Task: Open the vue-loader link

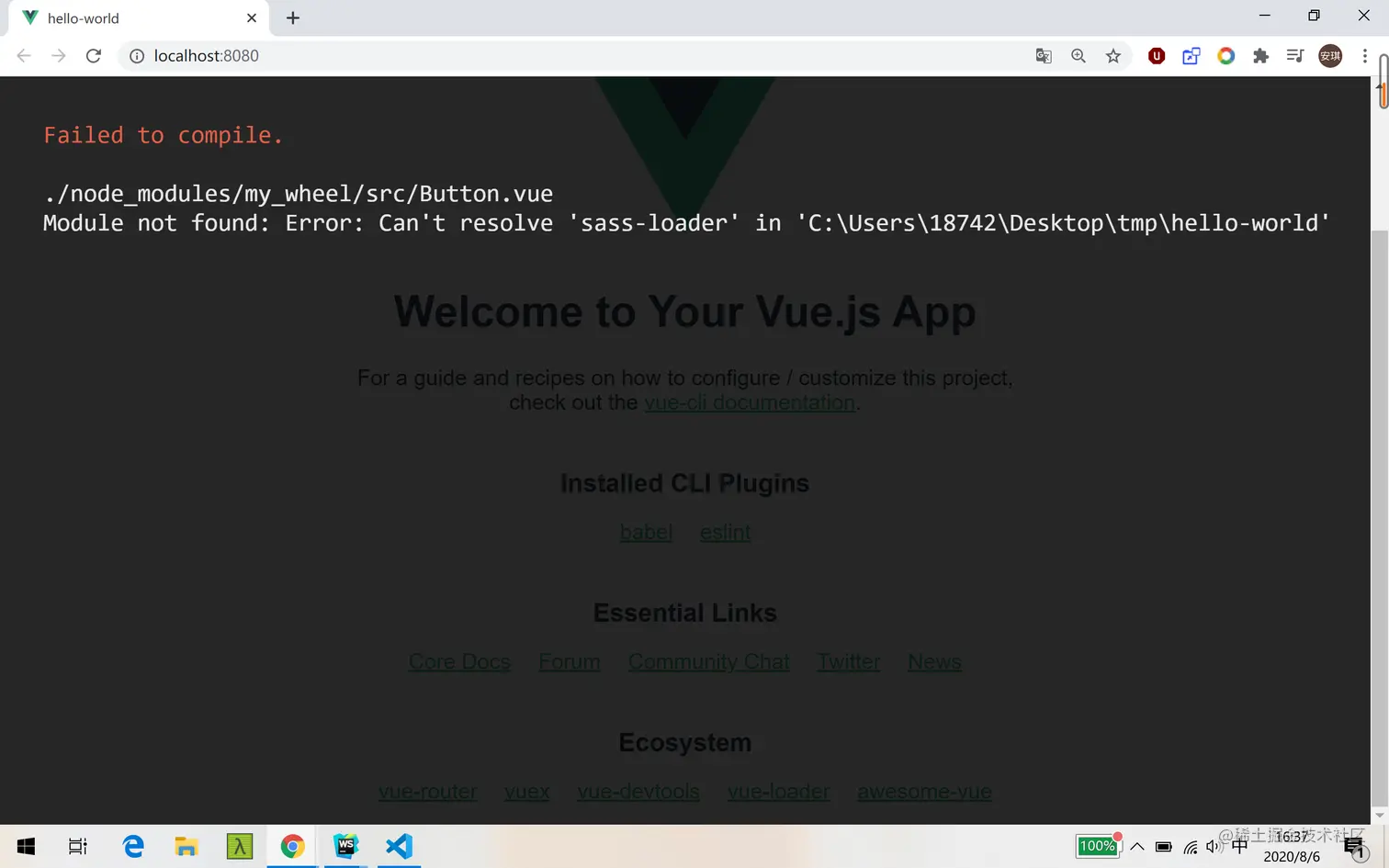Action: 778,792
